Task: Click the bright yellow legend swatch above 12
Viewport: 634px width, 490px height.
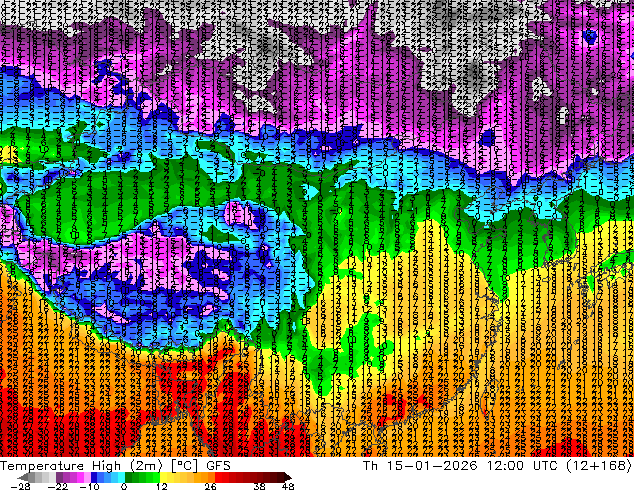Action: click(x=163, y=477)
